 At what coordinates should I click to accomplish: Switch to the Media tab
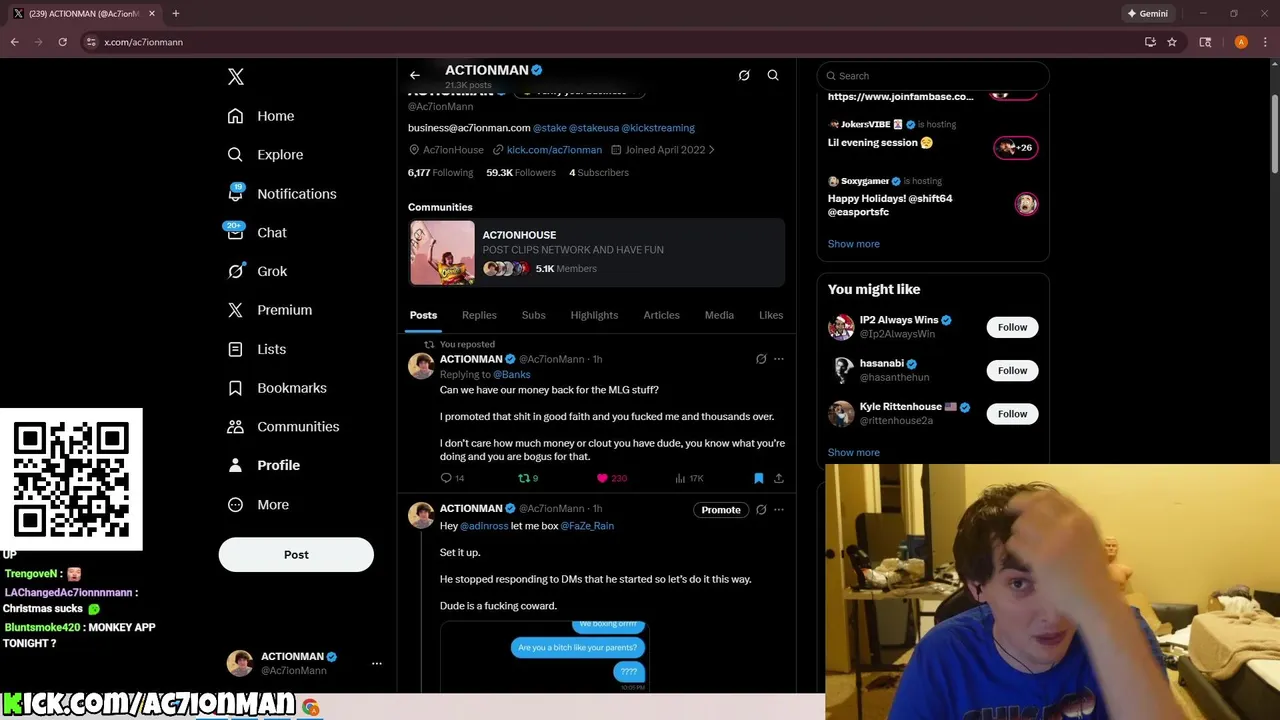tap(719, 315)
